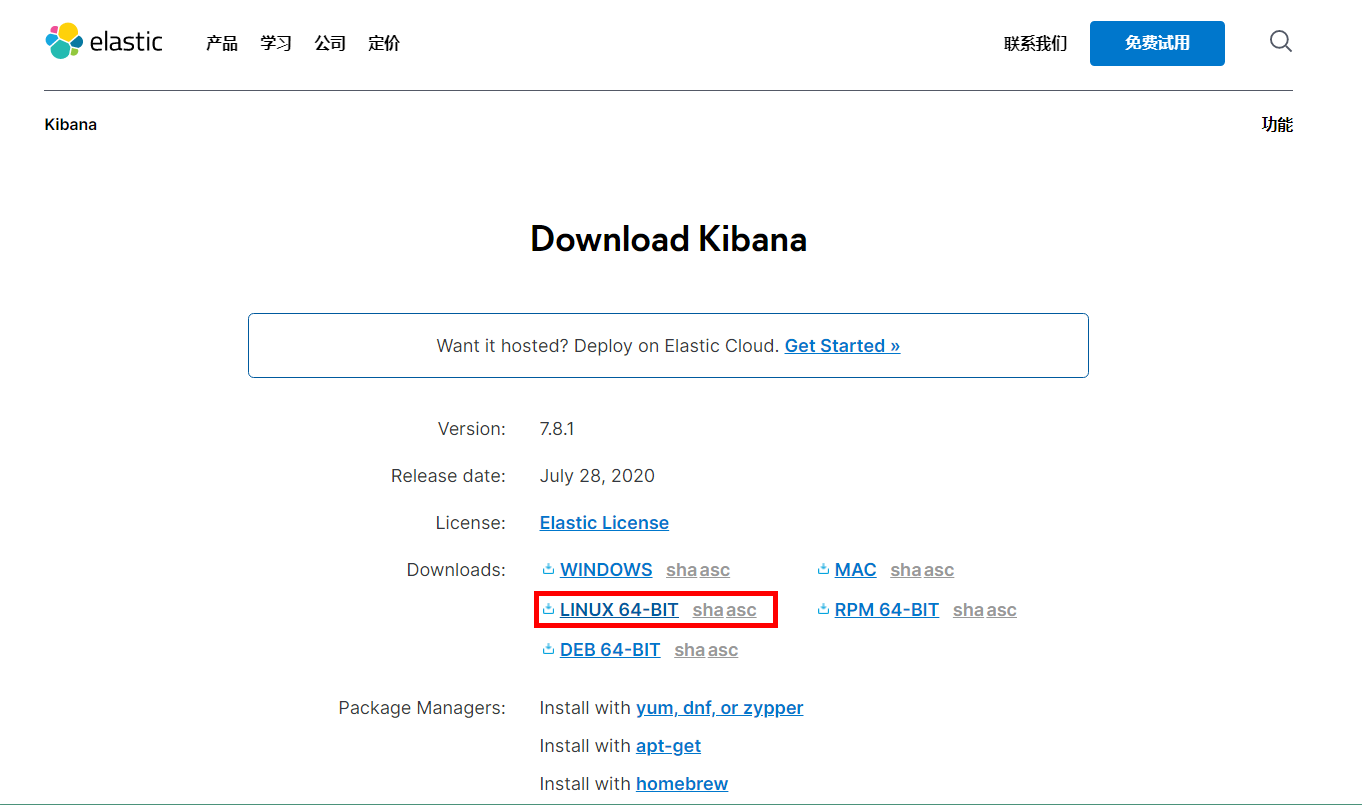
Task: Open the Elastic License link
Action: click(604, 523)
